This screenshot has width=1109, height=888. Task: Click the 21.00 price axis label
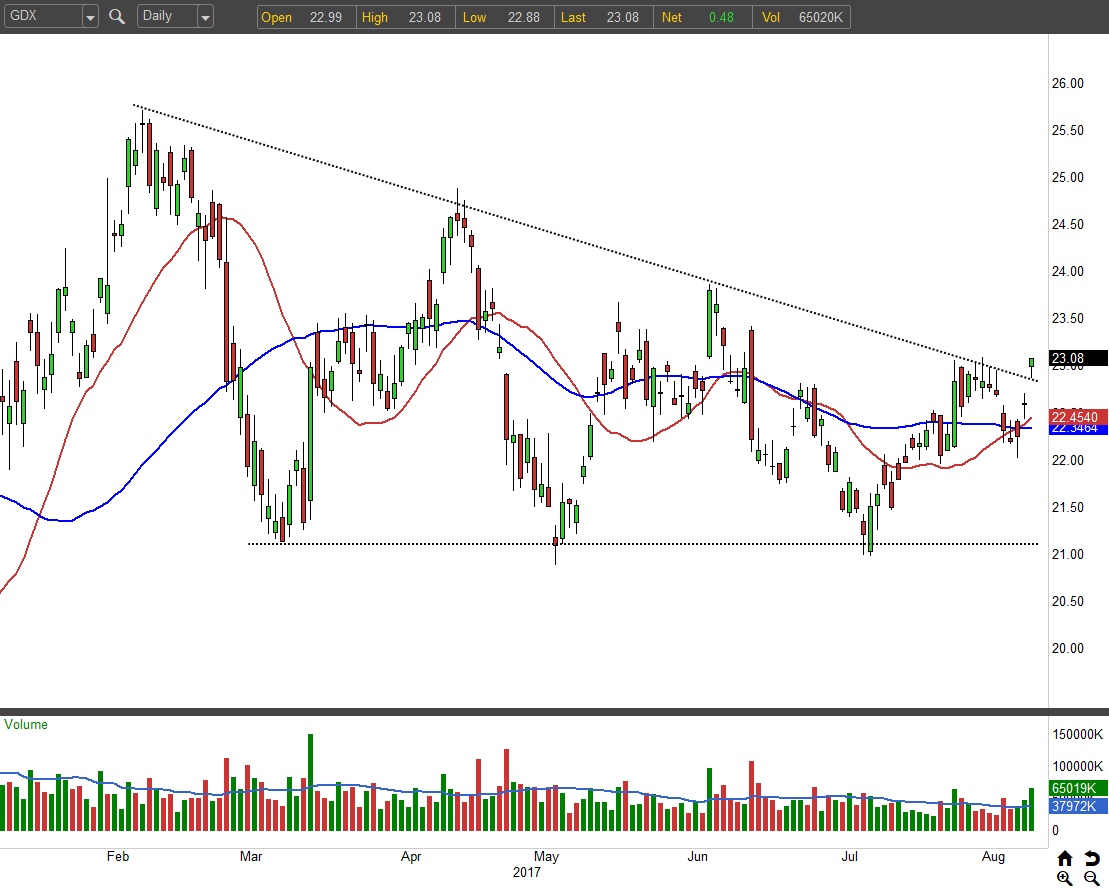click(1067, 554)
